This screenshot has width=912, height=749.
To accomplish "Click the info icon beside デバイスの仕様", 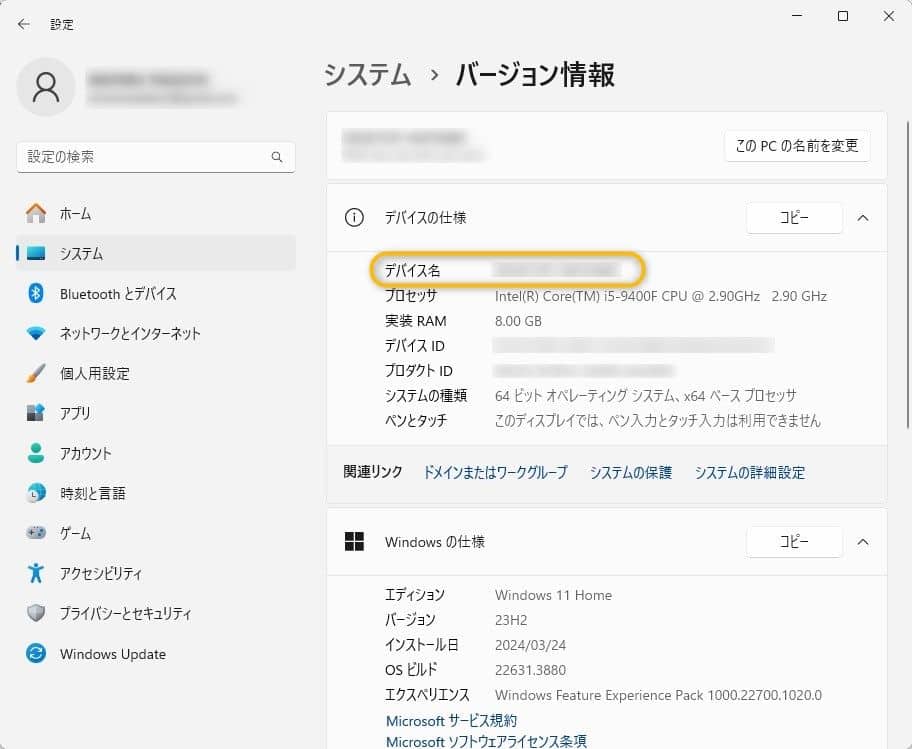I will pyautogui.click(x=354, y=217).
